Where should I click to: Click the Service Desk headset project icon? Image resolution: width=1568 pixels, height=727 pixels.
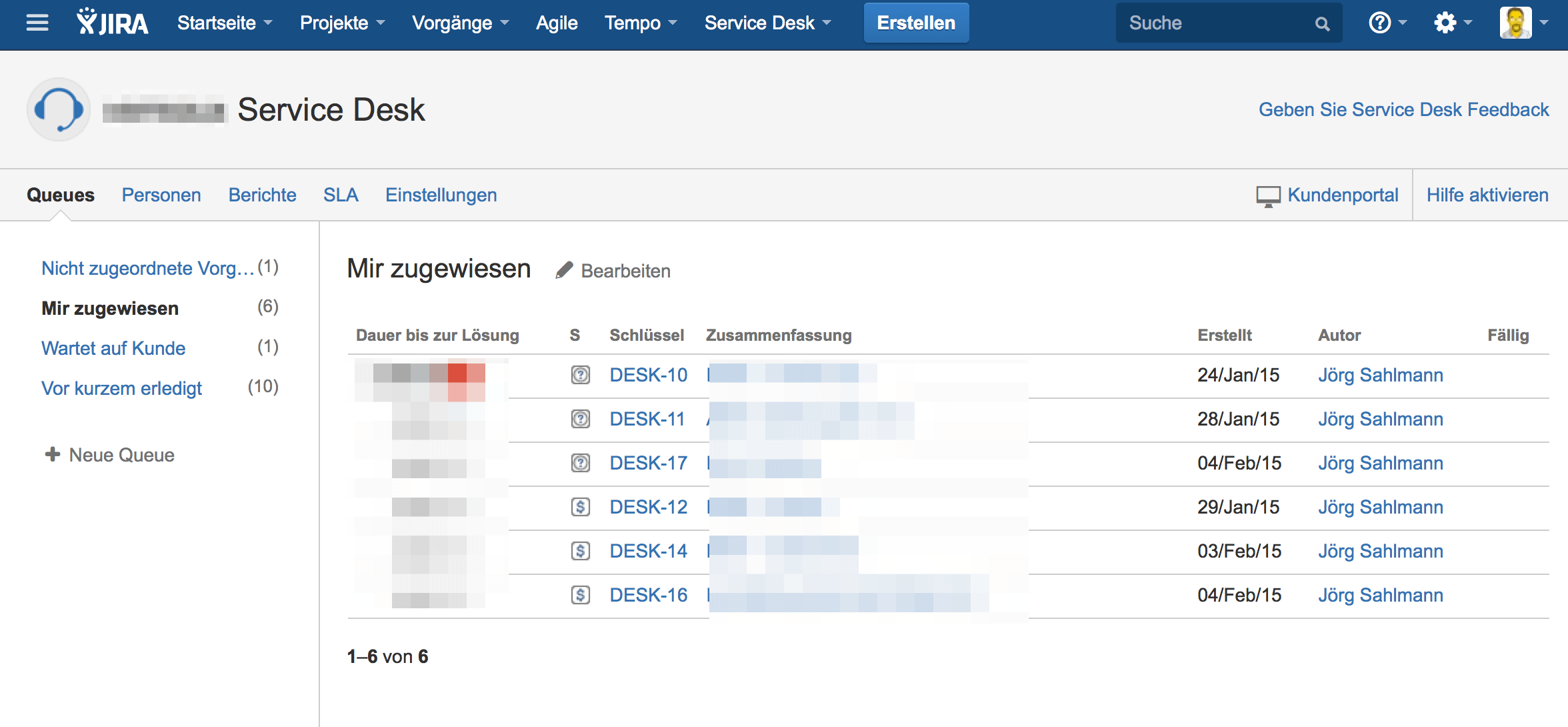tap(59, 109)
